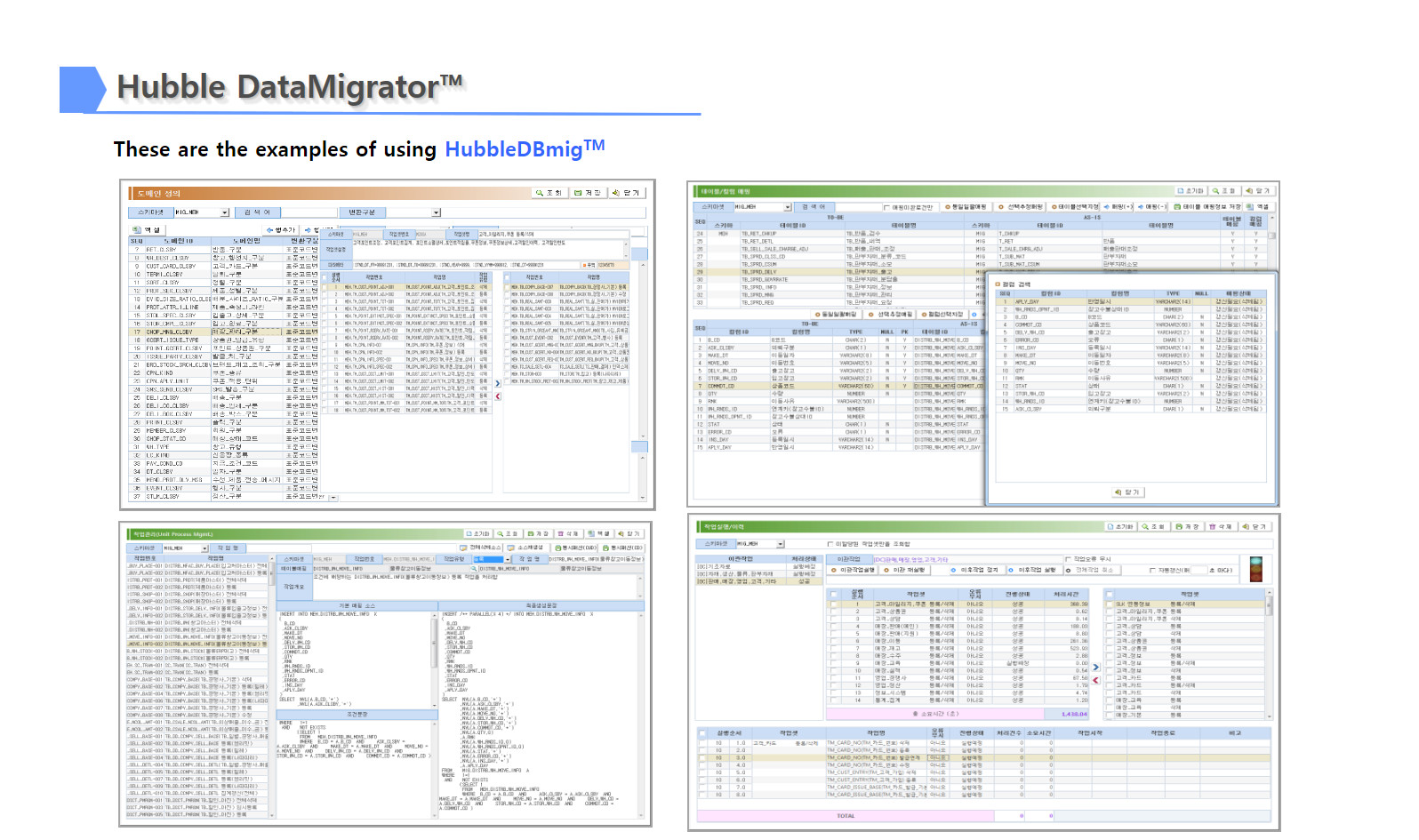Open 변환구분 dropdown in 도메인 정의 window
This screenshot has width=1419, height=840.
pyautogui.click(x=436, y=212)
